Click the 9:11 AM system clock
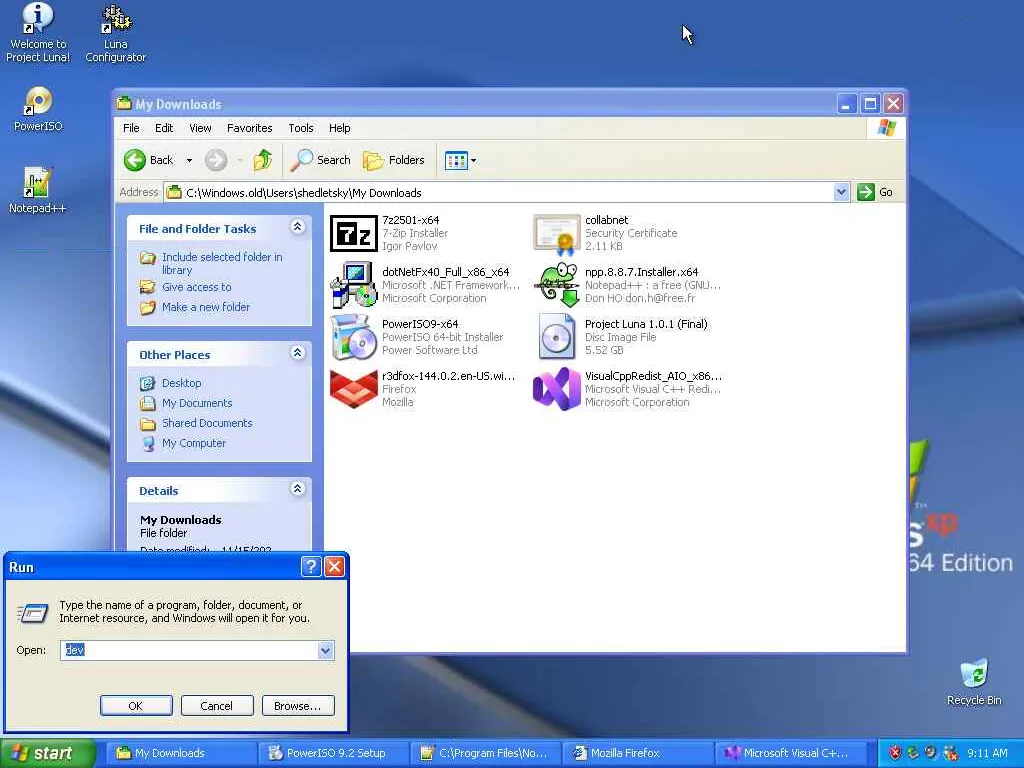 click(987, 753)
